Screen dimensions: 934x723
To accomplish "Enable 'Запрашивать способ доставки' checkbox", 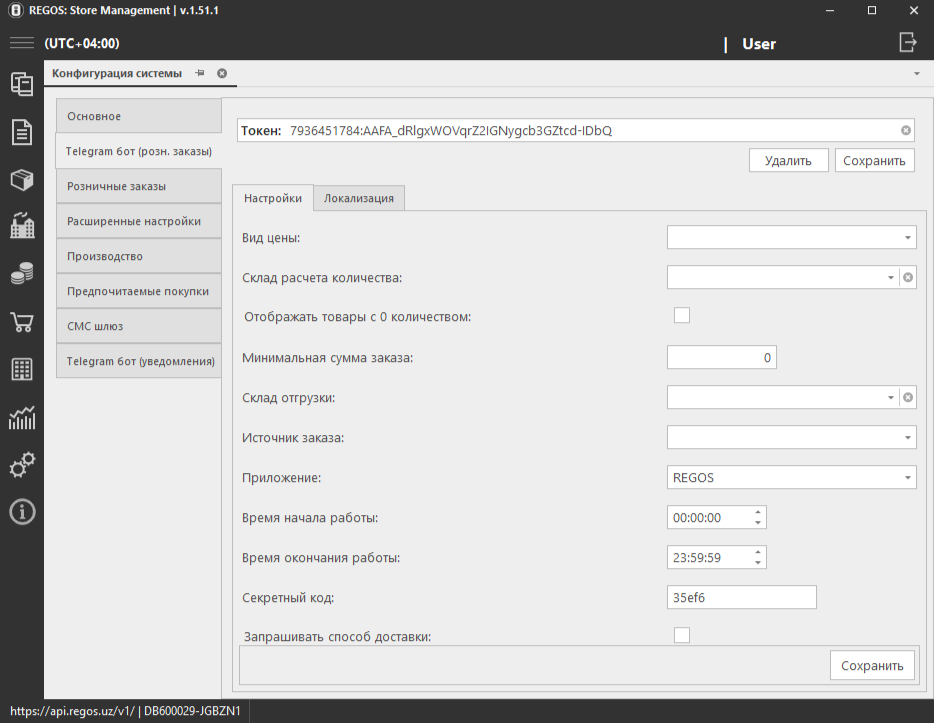I will pos(682,635).
